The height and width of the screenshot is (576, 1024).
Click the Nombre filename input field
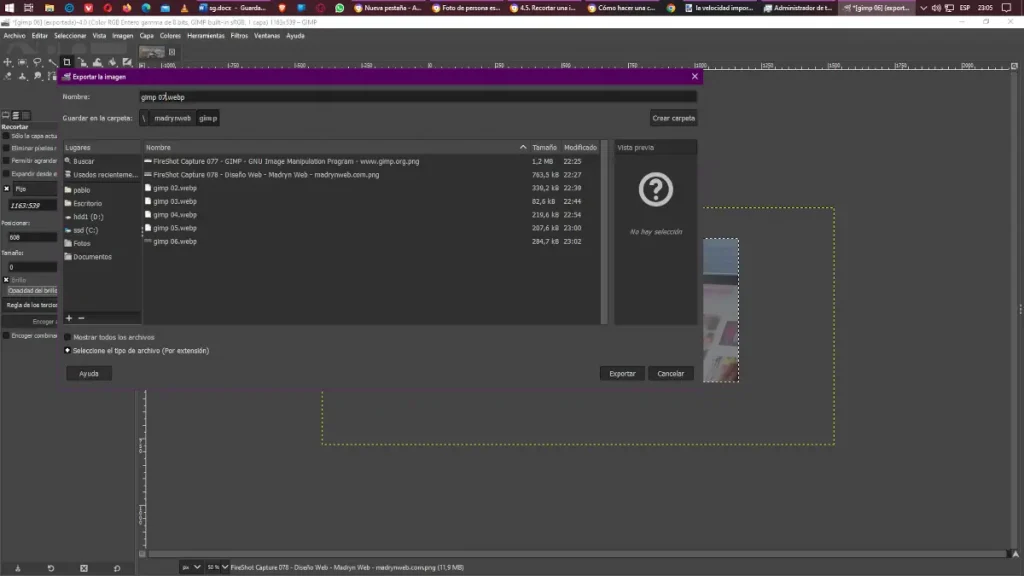click(417, 97)
